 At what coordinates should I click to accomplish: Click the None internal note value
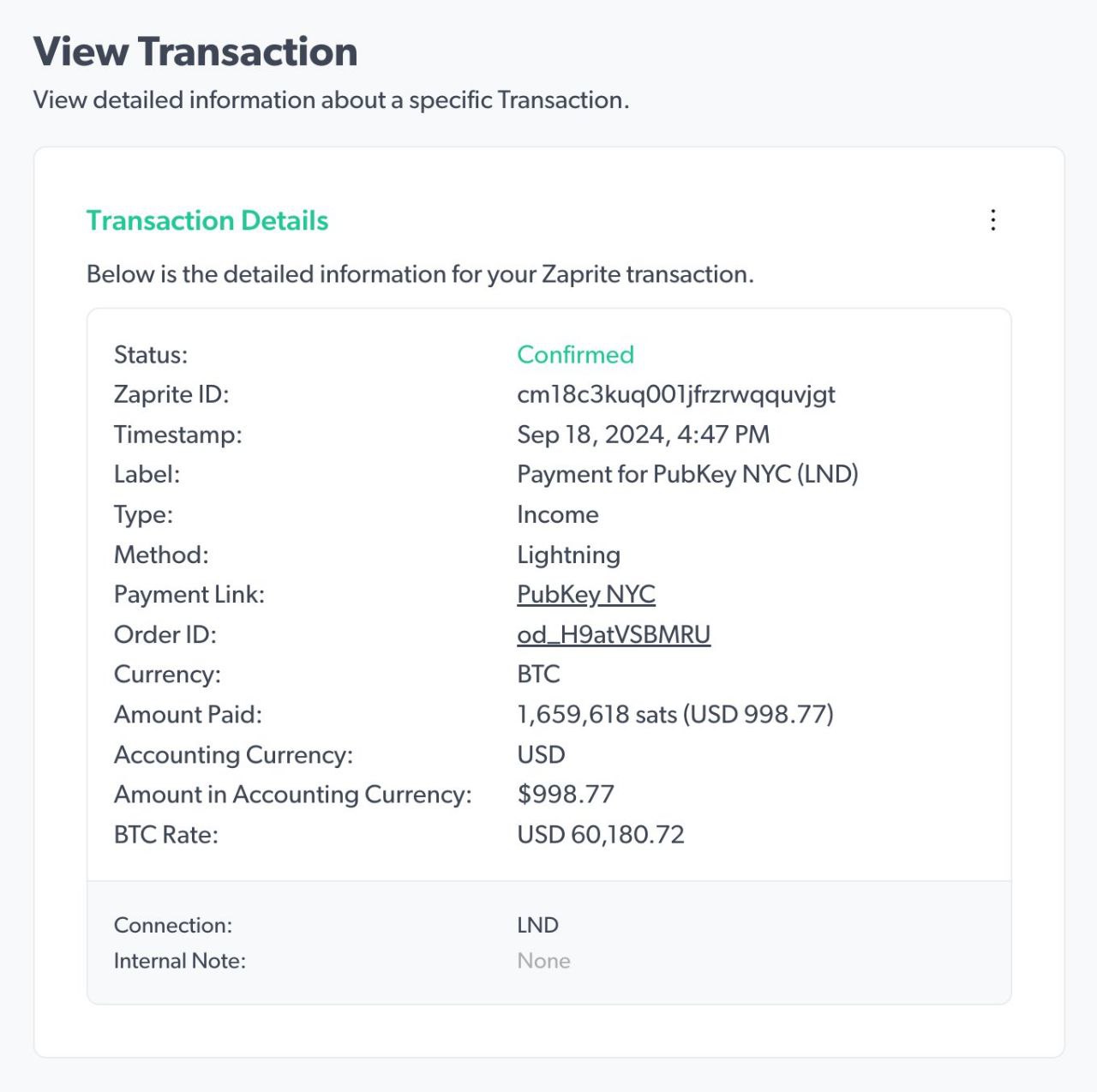tap(543, 961)
